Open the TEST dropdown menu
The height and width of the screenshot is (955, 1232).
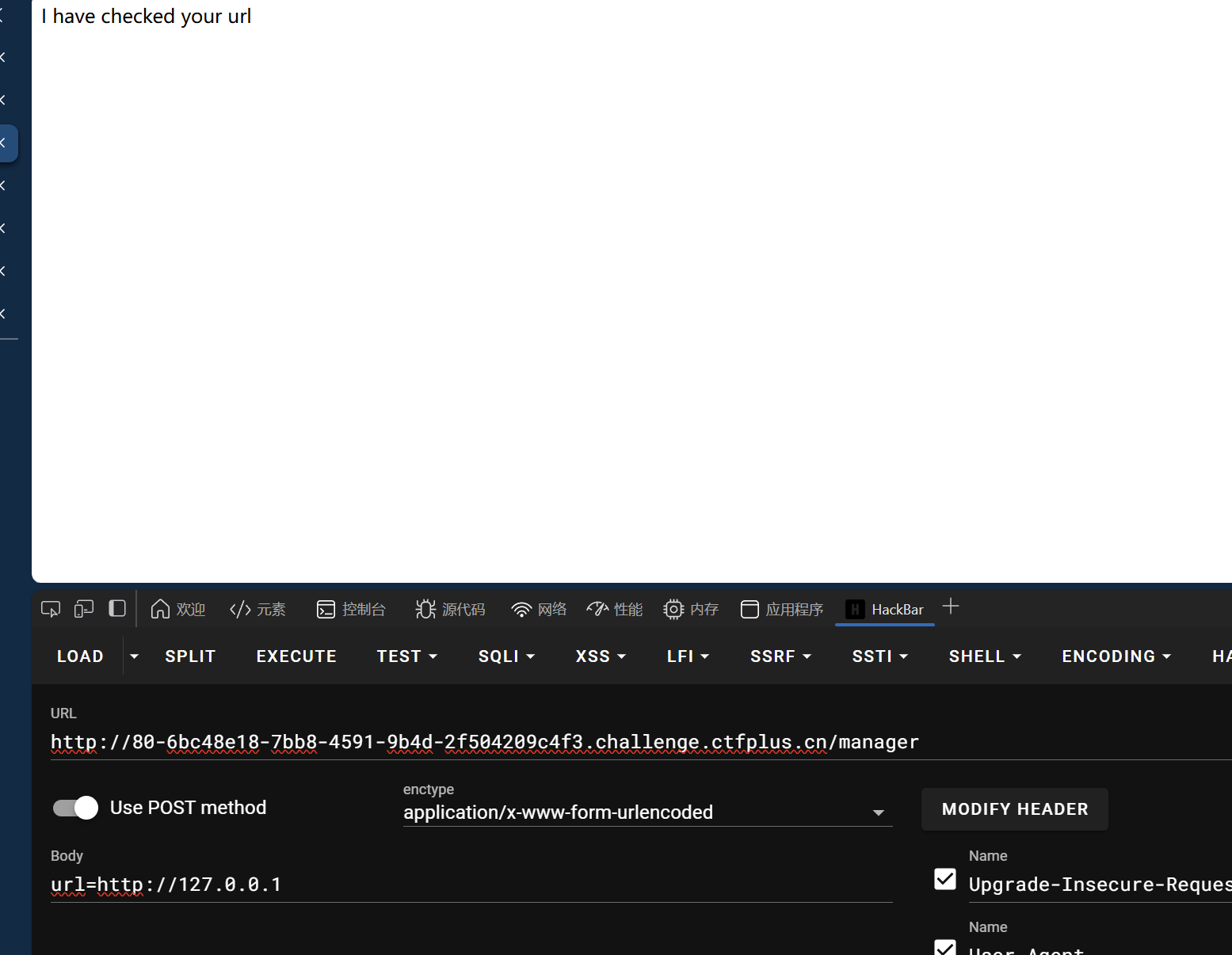point(407,656)
